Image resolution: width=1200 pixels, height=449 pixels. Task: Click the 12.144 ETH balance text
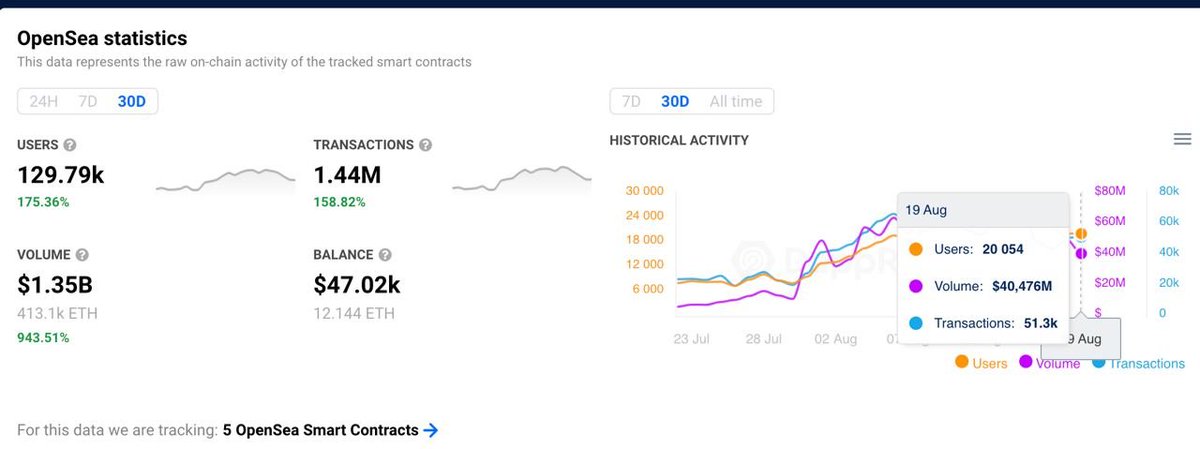[x=354, y=314]
